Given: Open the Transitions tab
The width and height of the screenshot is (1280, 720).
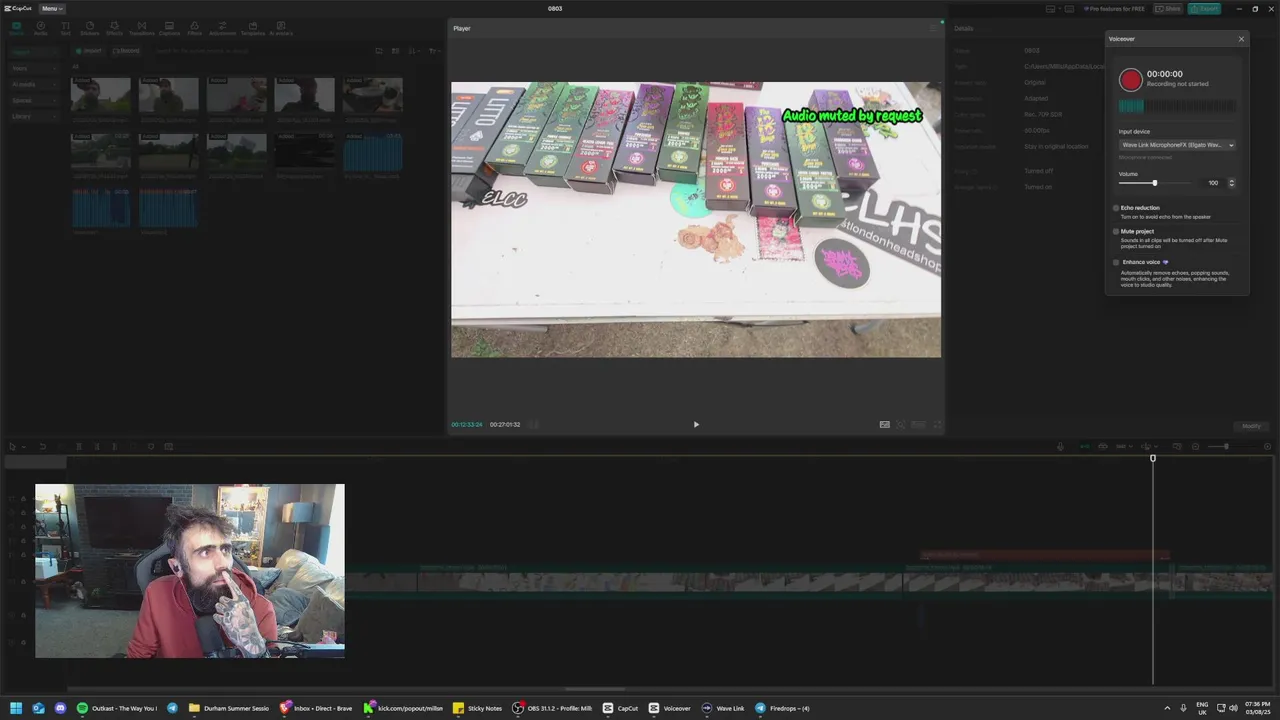Looking at the screenshot, I should [141, 28].
